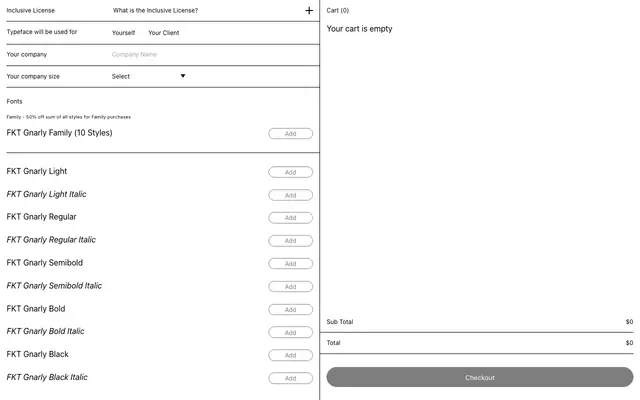Add FKT Gnarly Semibold to cart

291,264
